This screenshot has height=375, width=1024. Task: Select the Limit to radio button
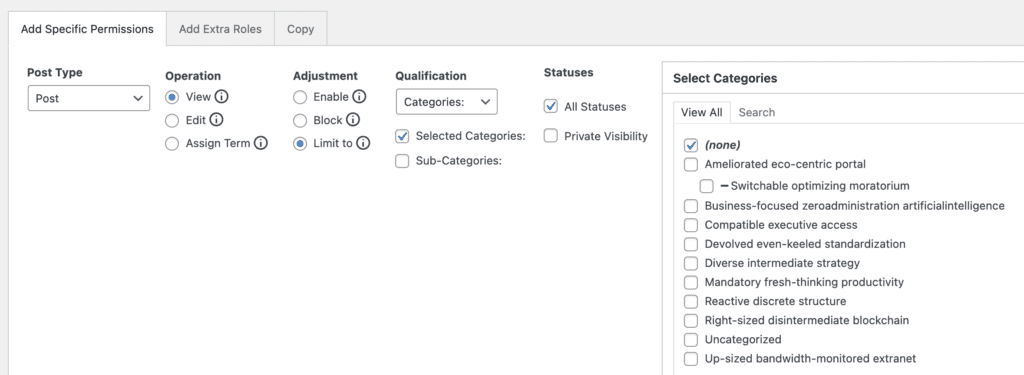click(x=300, y=144)
